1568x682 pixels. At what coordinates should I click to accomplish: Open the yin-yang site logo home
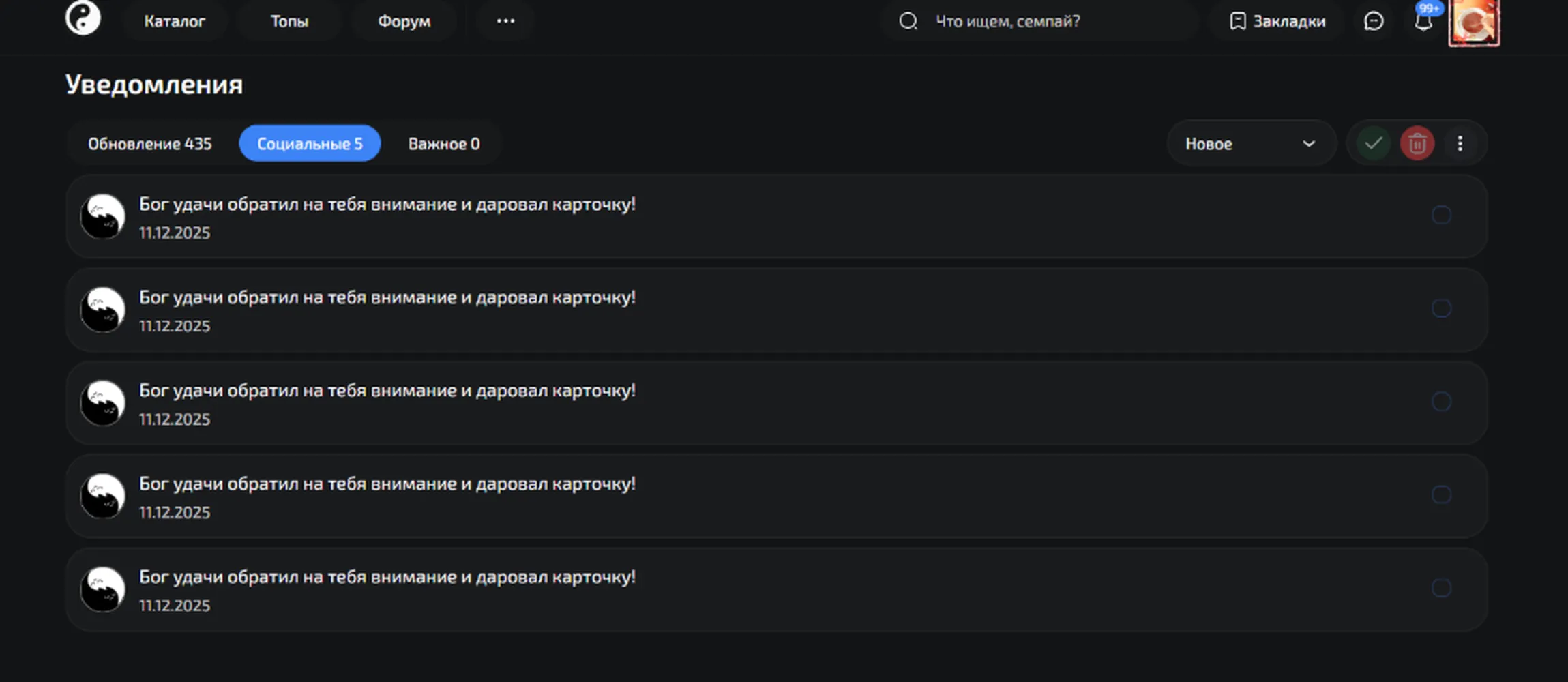click(83, 18)
